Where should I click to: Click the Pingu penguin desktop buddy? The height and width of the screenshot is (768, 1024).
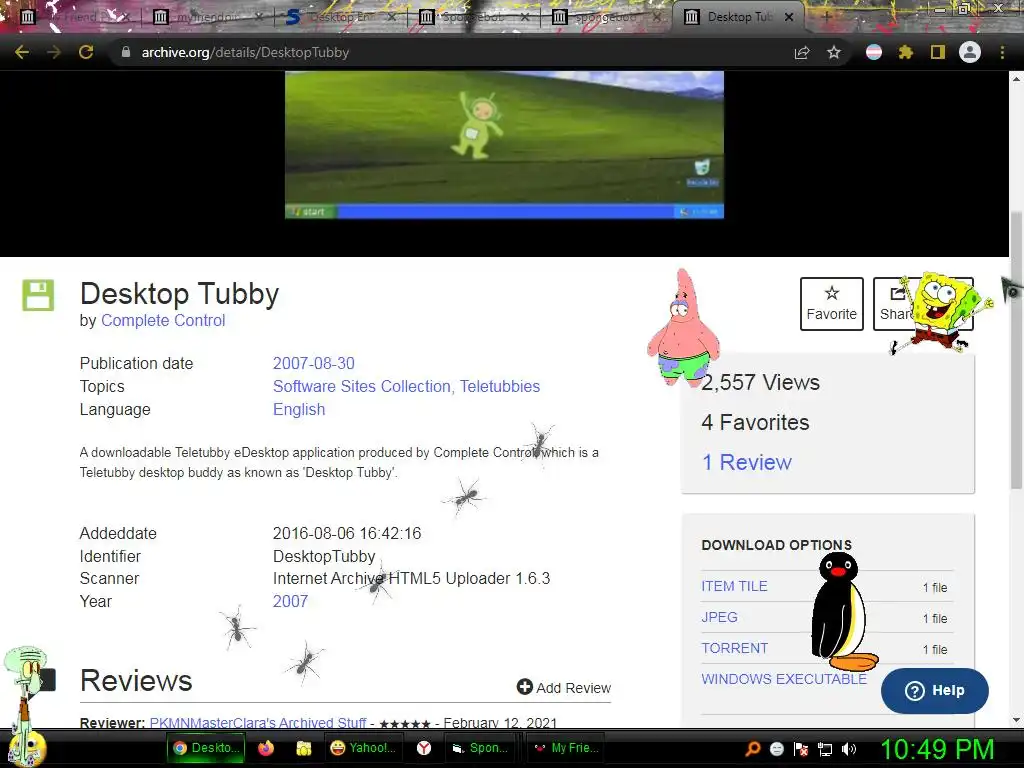click(842, 613)
